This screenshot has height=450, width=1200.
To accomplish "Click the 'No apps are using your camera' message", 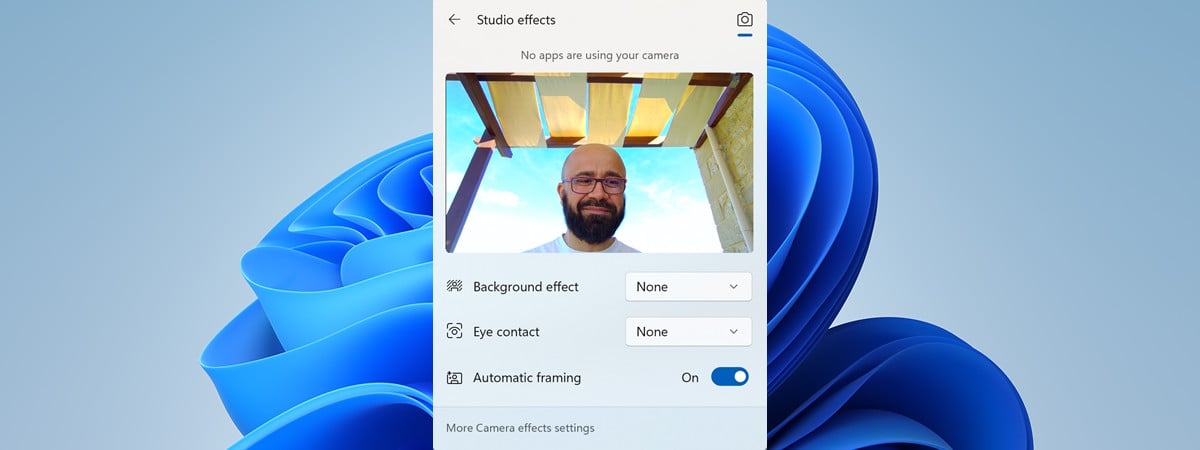I will click(599, 55).
